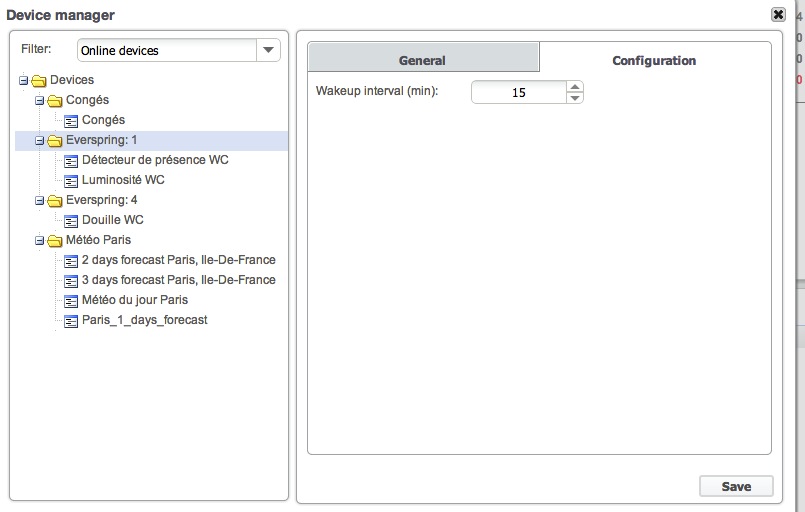Click the Congés device icon
The image size is (805, 512).
coord(71,120)
